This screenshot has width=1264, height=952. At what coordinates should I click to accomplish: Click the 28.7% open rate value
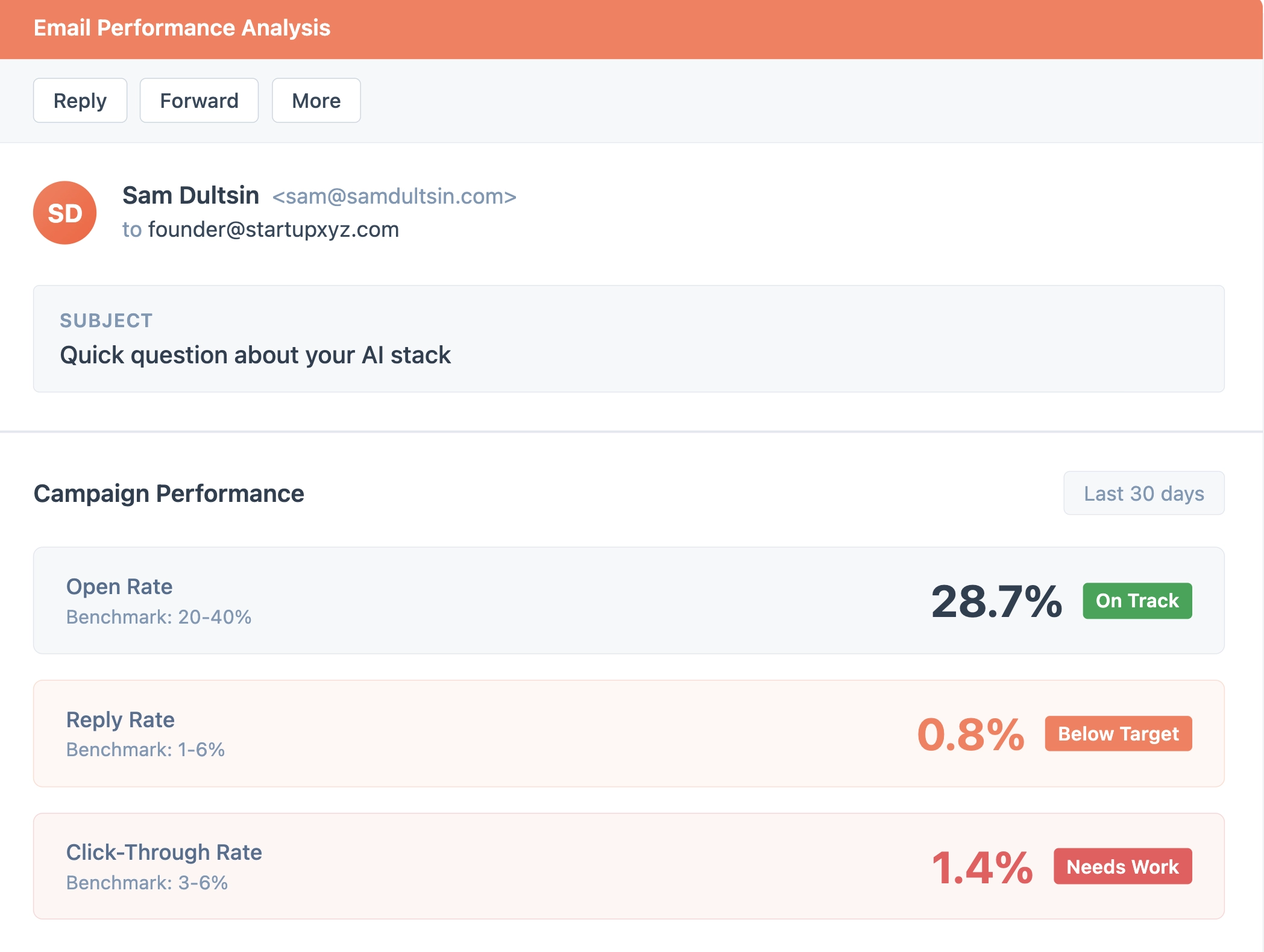point(996,600)
